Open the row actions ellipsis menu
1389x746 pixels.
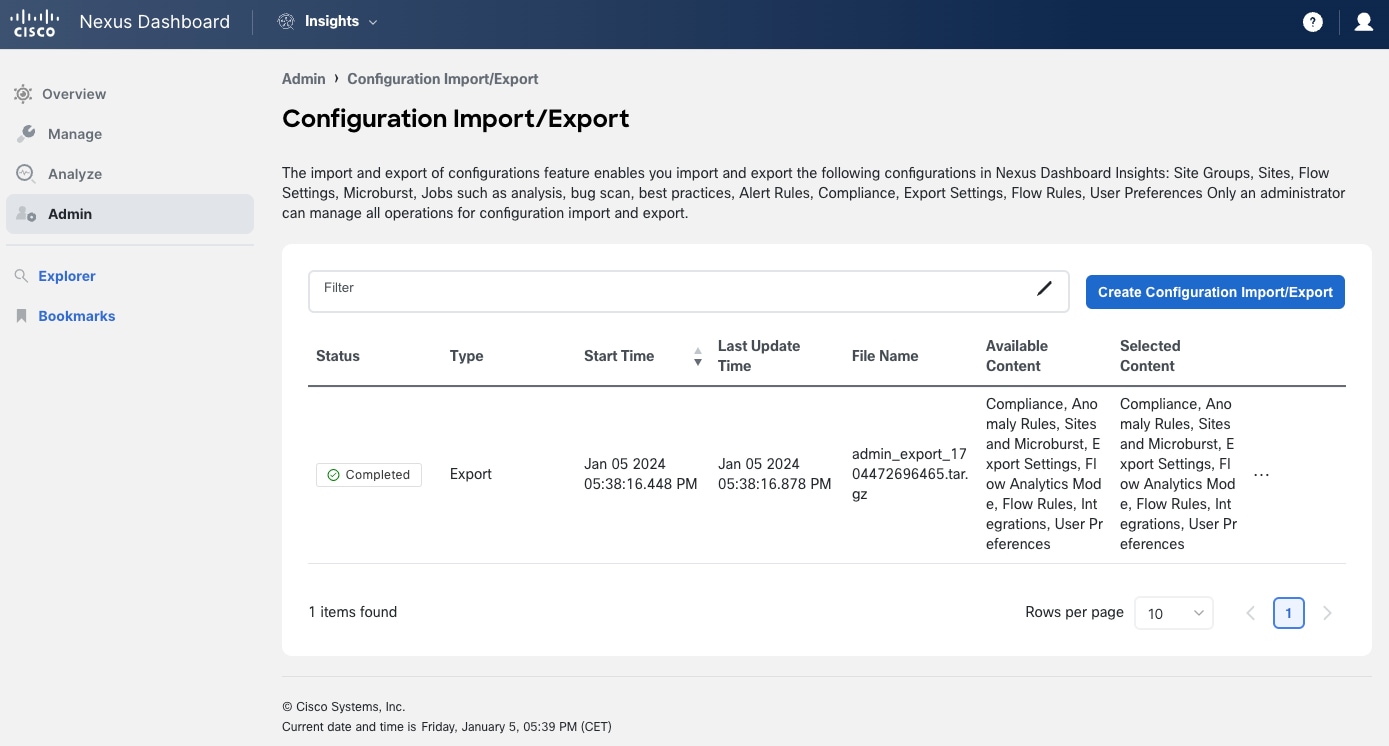[x=1261, y=475]
